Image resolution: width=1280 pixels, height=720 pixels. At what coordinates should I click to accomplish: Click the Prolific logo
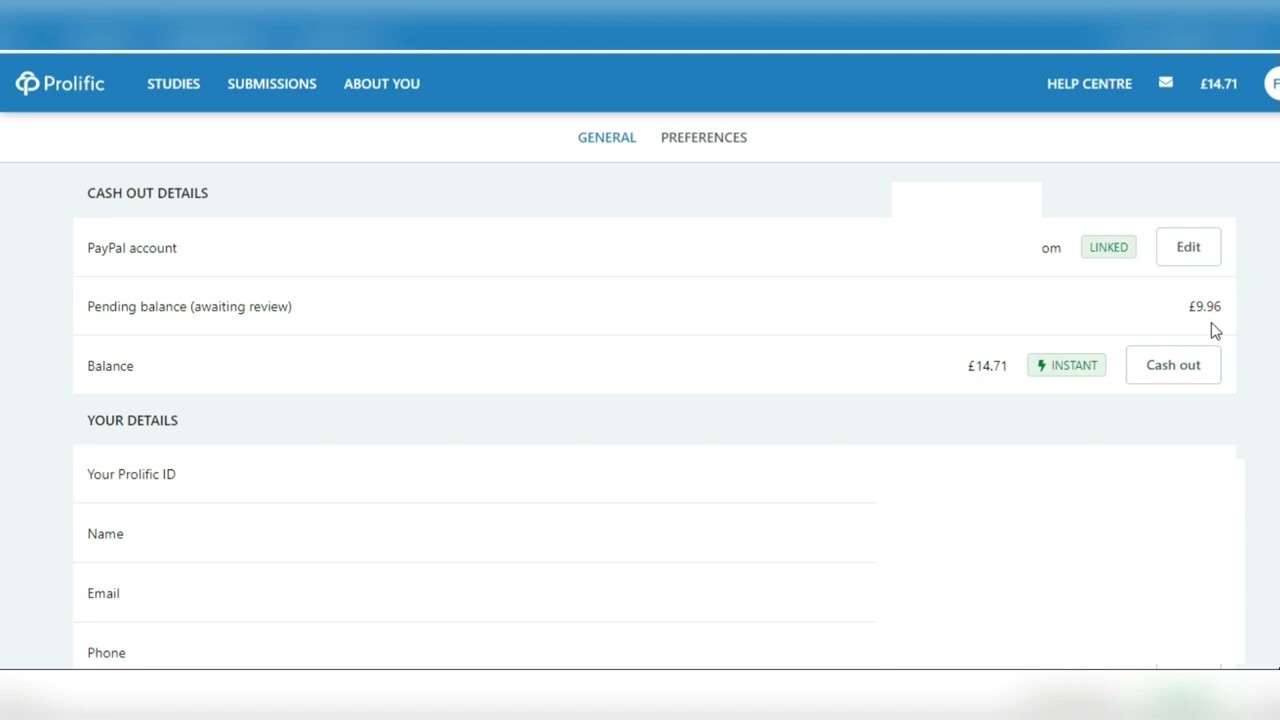pos(60,84)
